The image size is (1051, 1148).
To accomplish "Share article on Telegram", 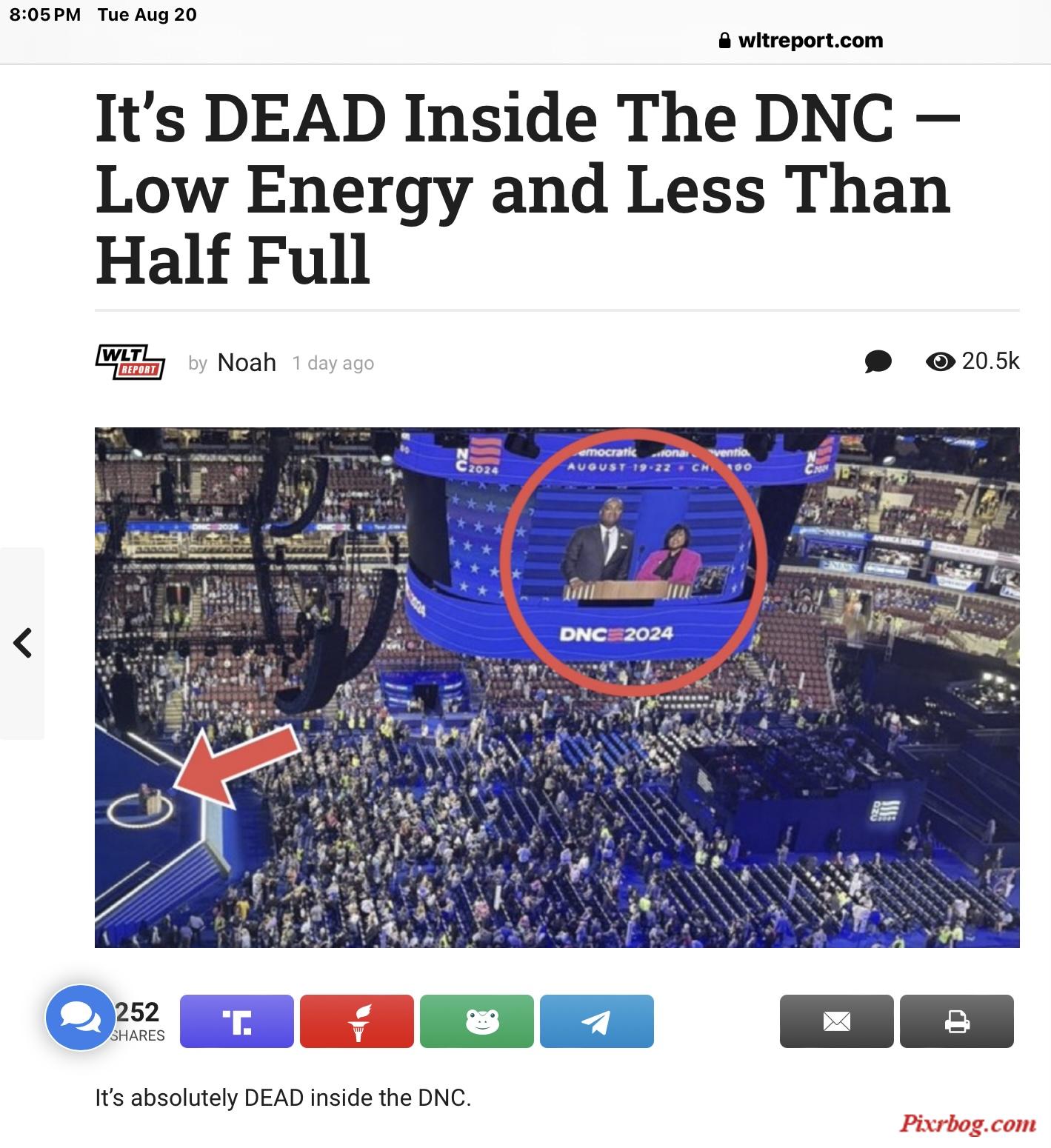I will tap(597, 1021).
